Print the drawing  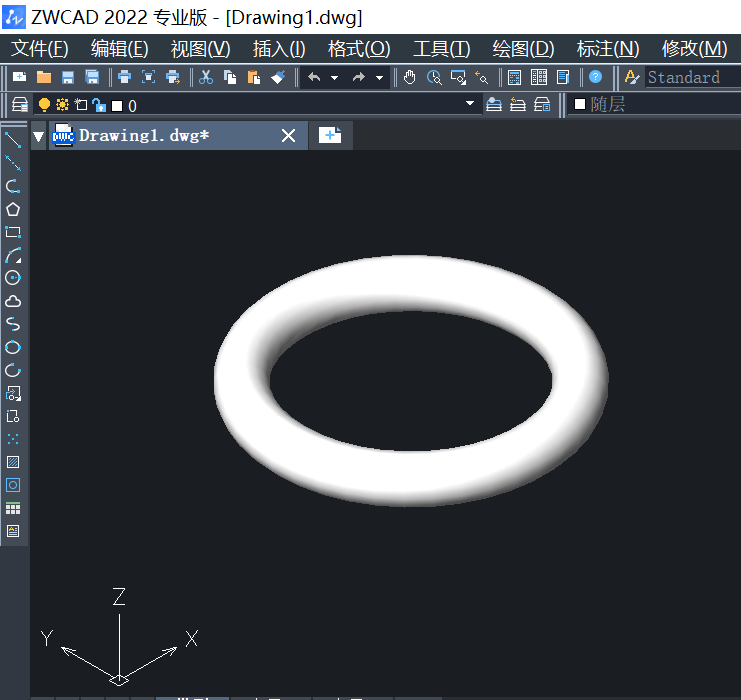pos(124,77)
